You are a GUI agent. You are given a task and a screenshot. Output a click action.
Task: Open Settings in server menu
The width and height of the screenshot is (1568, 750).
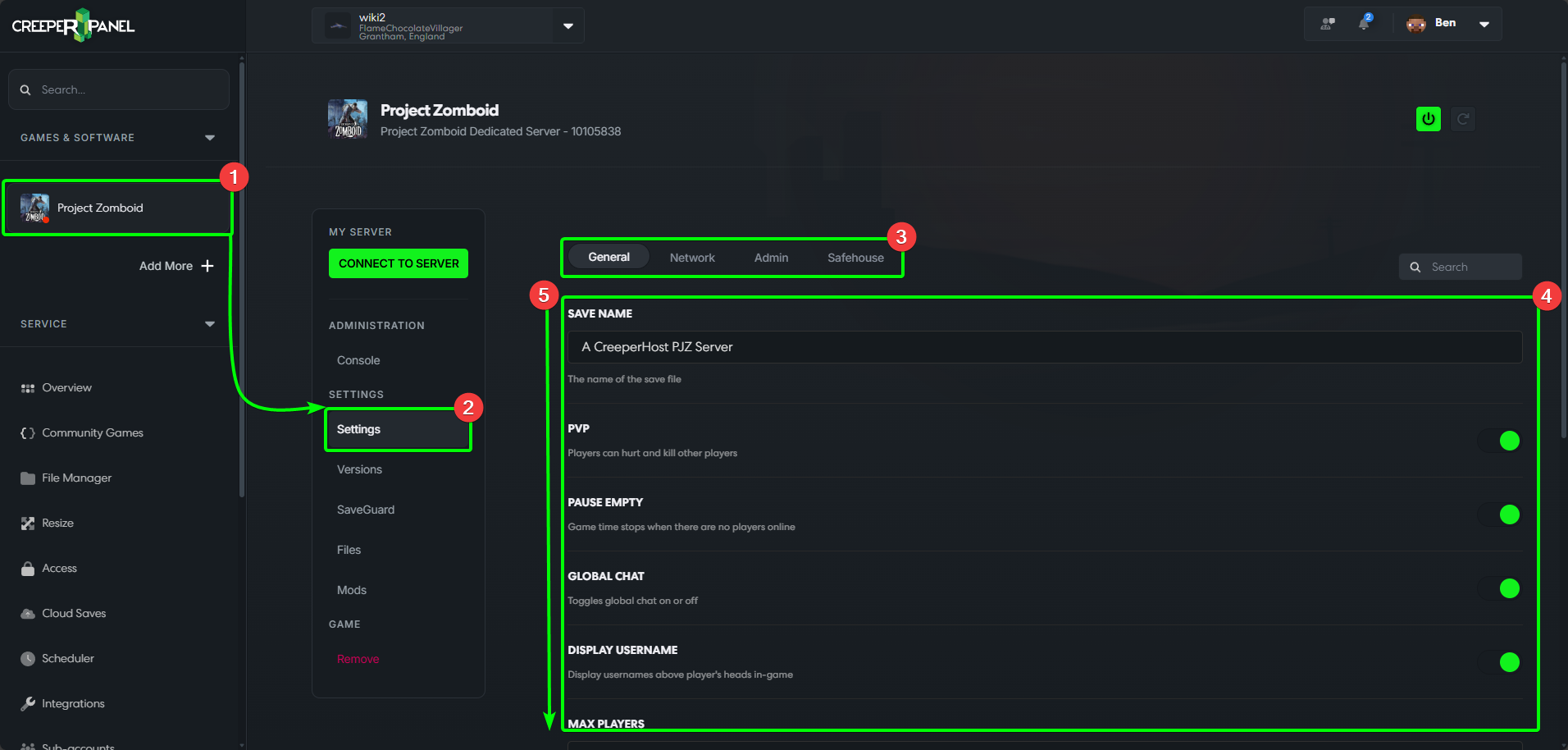[x=398, y=429]
